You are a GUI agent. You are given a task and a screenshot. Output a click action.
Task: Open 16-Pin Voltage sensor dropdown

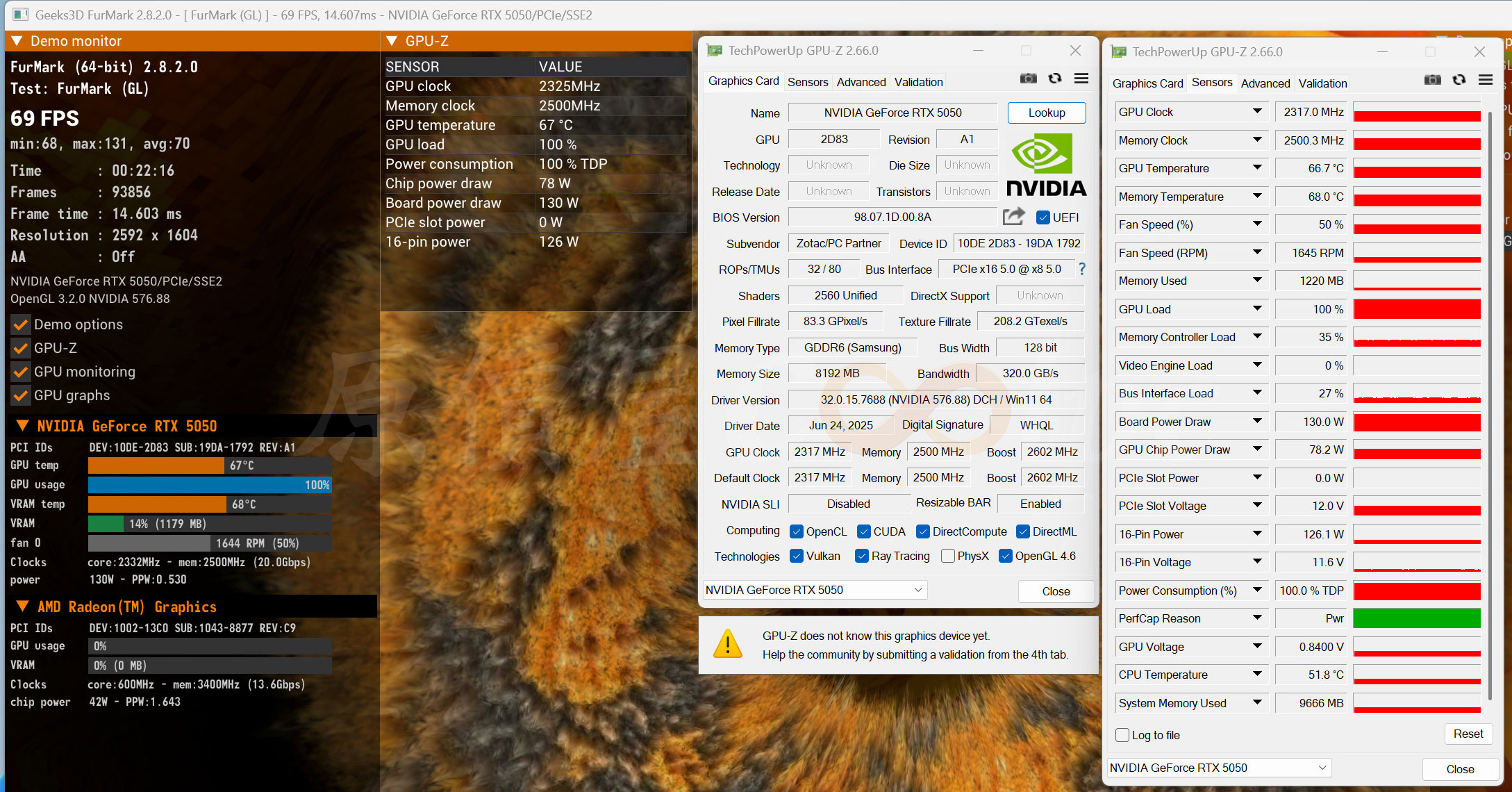(1257, 562)
